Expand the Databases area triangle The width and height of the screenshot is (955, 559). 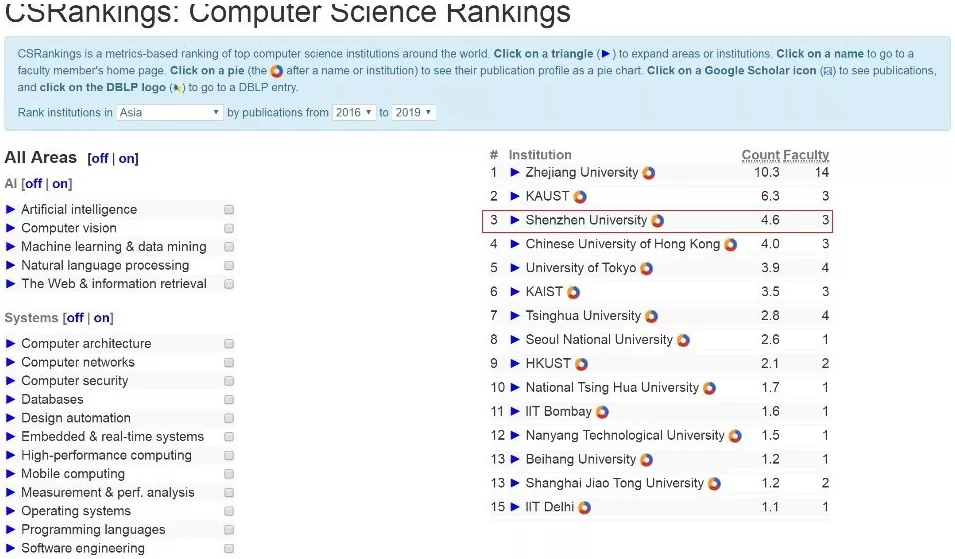[x=10, y=399]
